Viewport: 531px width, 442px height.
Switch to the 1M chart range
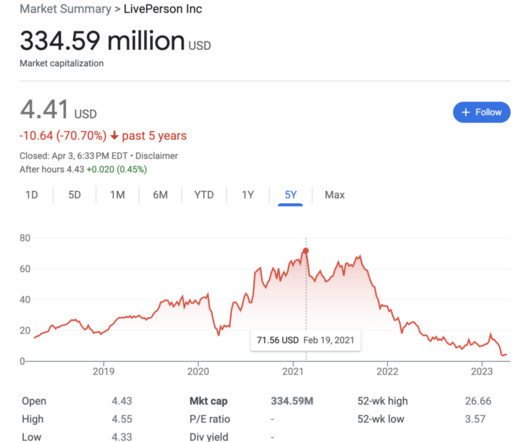117,195
